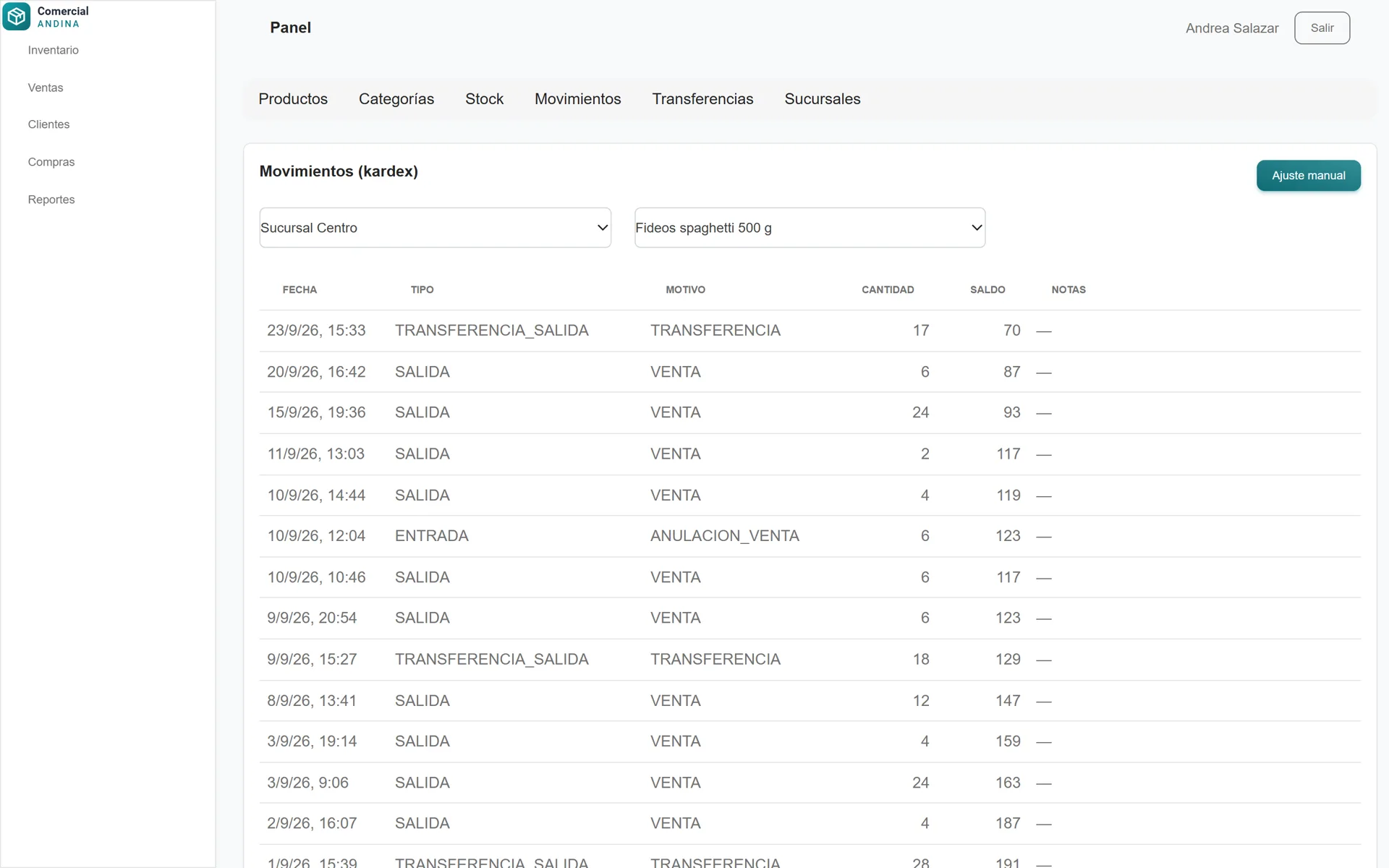
Task: Click the cantidad value 17
Action: pos(920,331)
